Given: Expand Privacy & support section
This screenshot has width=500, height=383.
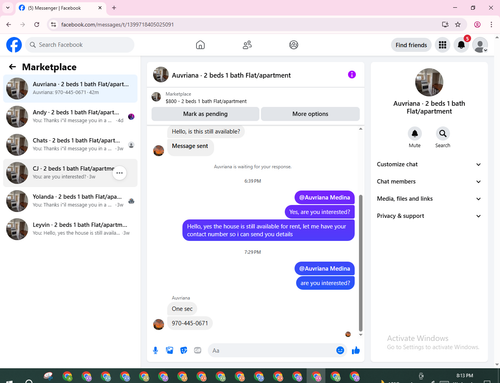Looking at the screenshot, I should (x=429, y=216).
